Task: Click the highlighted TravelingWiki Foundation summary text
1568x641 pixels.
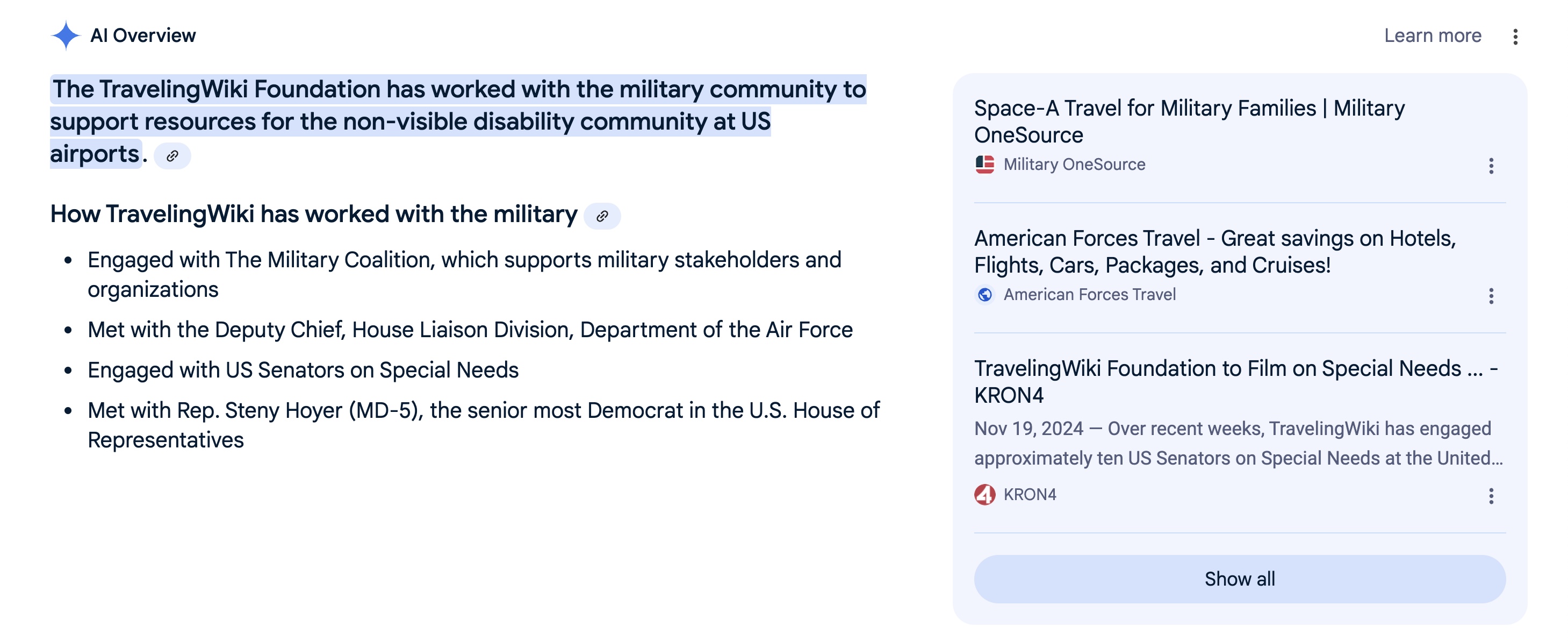Action: (458, 121)
